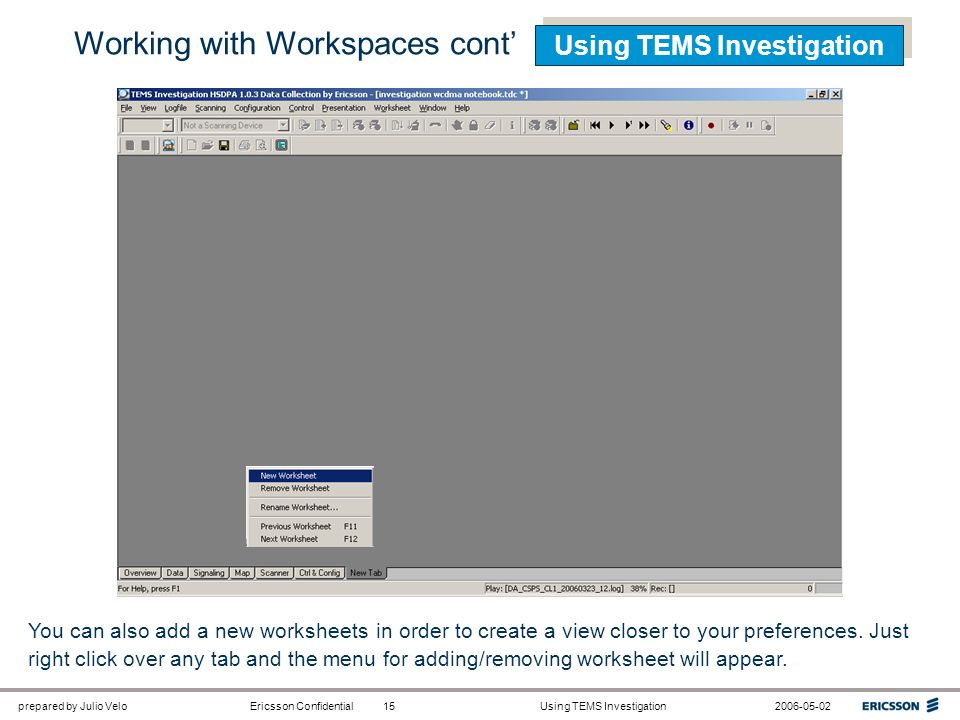Click the print icon in second toolbar
Viewport: 960px width, 720px height.
(244, 145)
